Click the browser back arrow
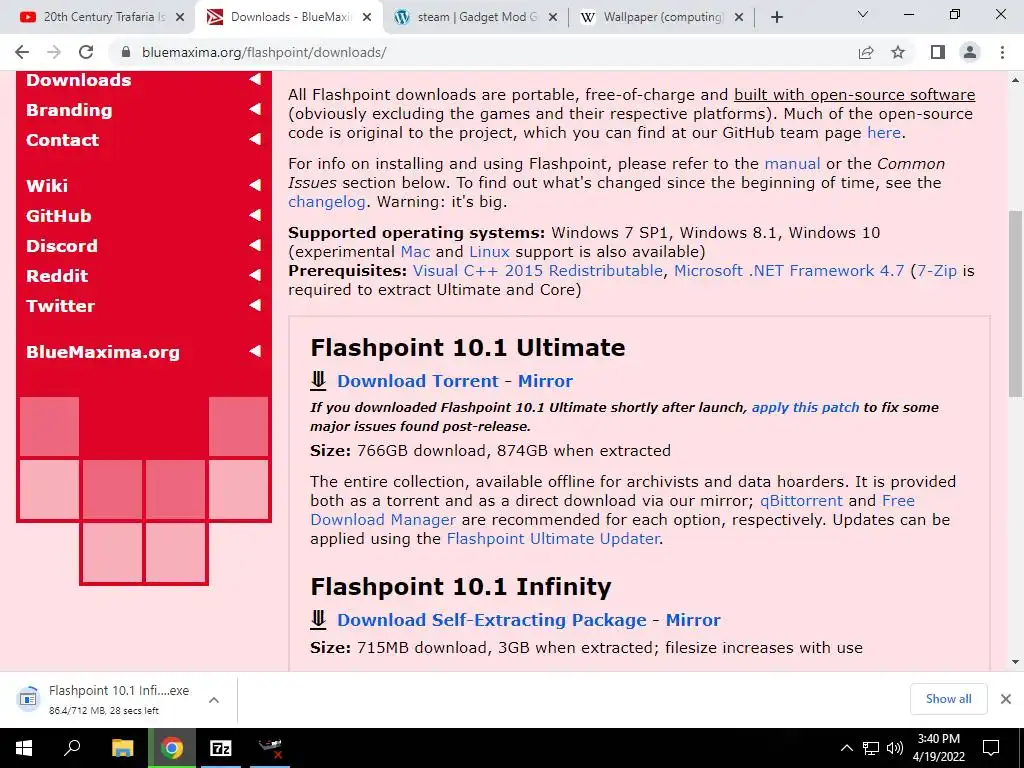1024x768 pixels. (22, 52)
